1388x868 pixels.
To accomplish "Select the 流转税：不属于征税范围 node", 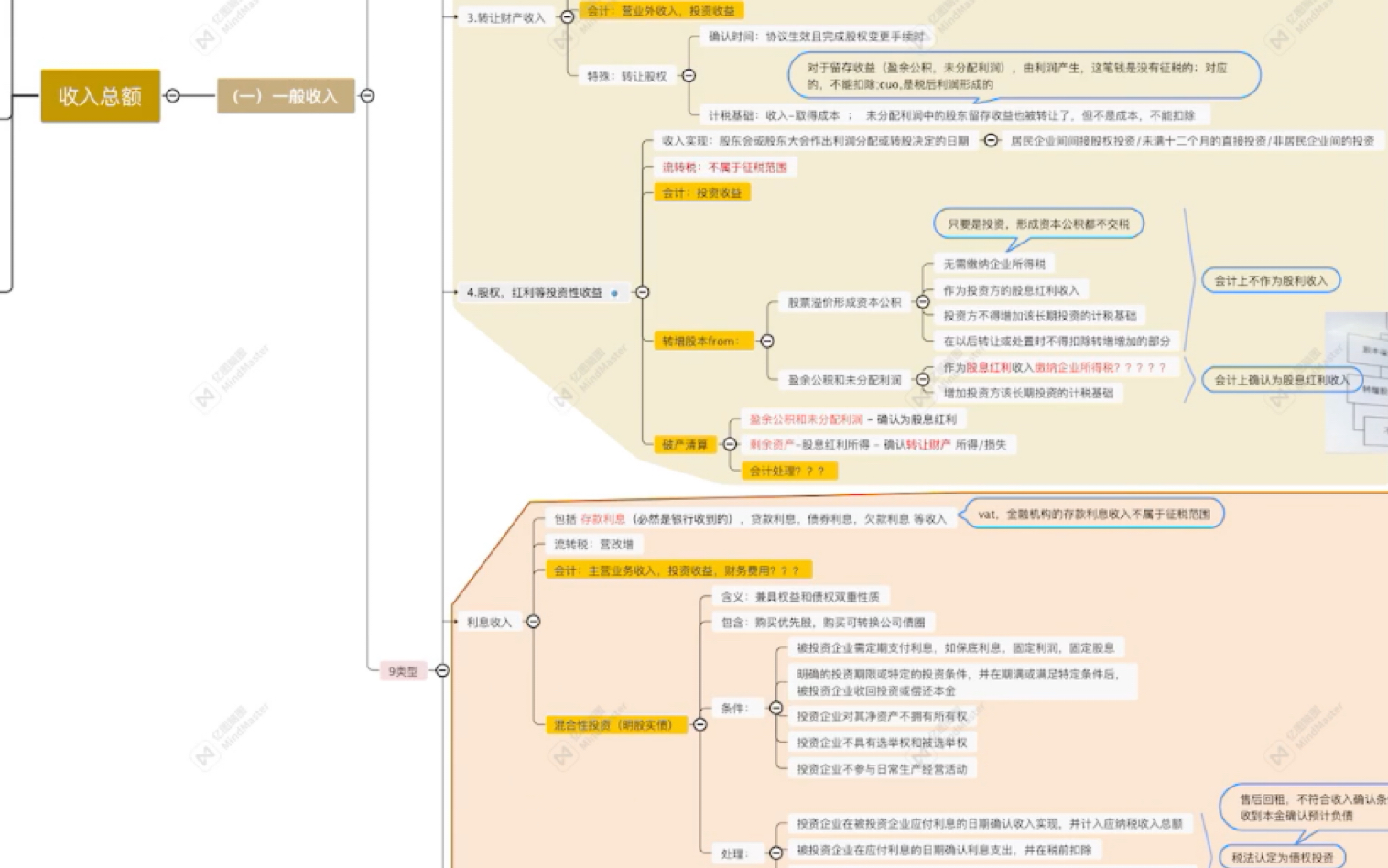I will [725, 167].
